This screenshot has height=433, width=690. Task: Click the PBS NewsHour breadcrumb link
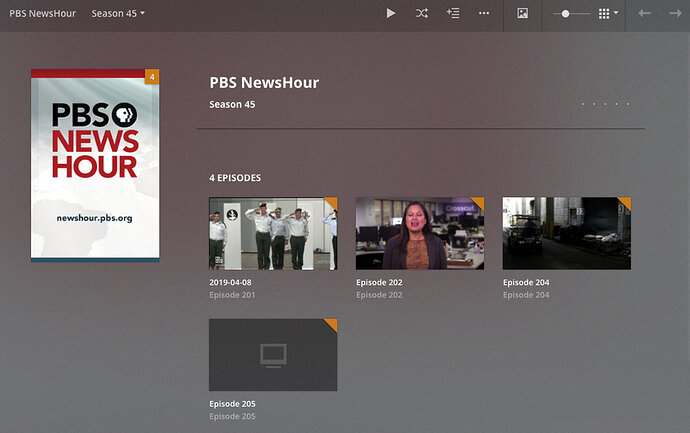pyautogui.click(x=43, y=14)
